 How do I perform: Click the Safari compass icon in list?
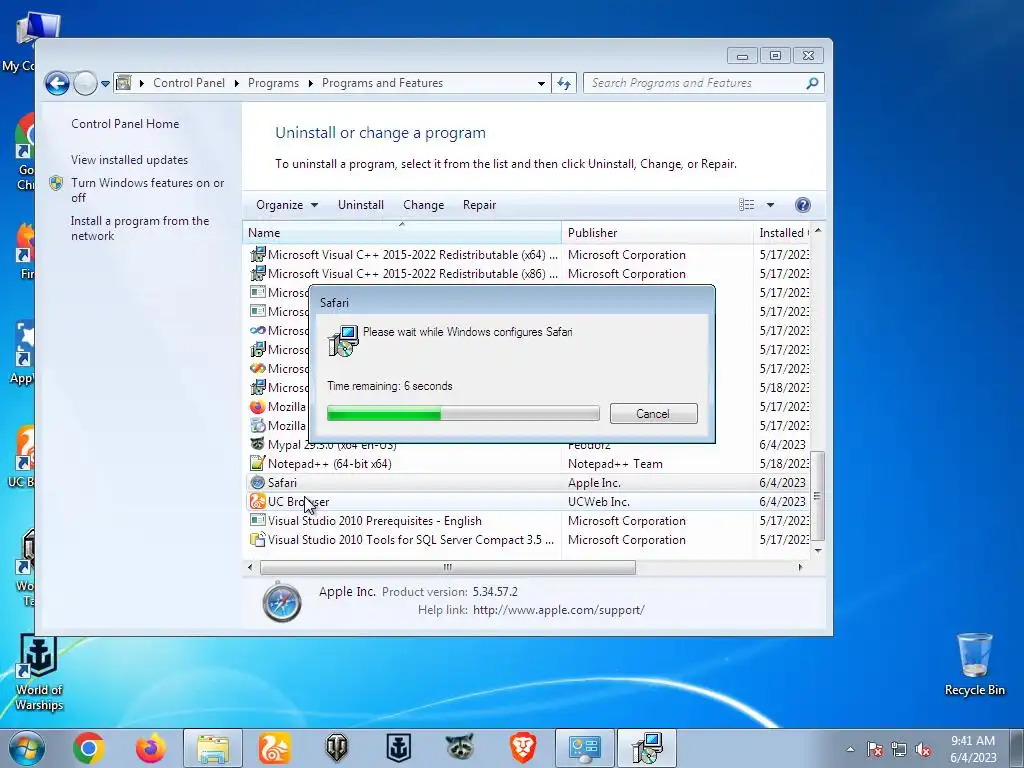(257, 483)
